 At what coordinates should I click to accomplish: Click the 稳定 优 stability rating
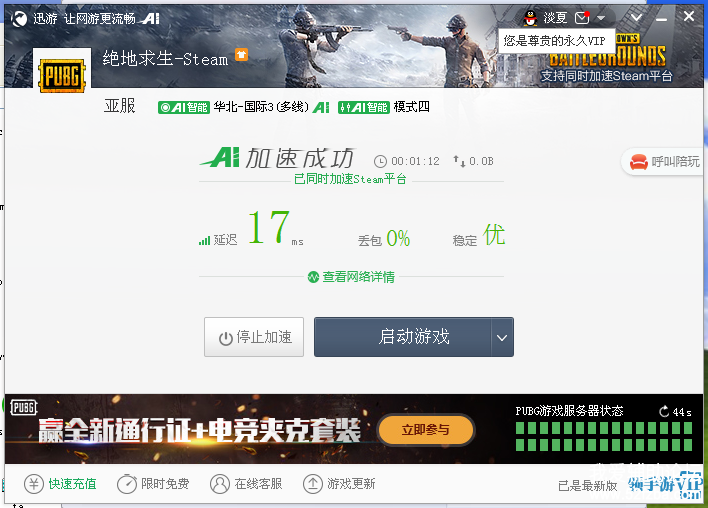[479, 236]
